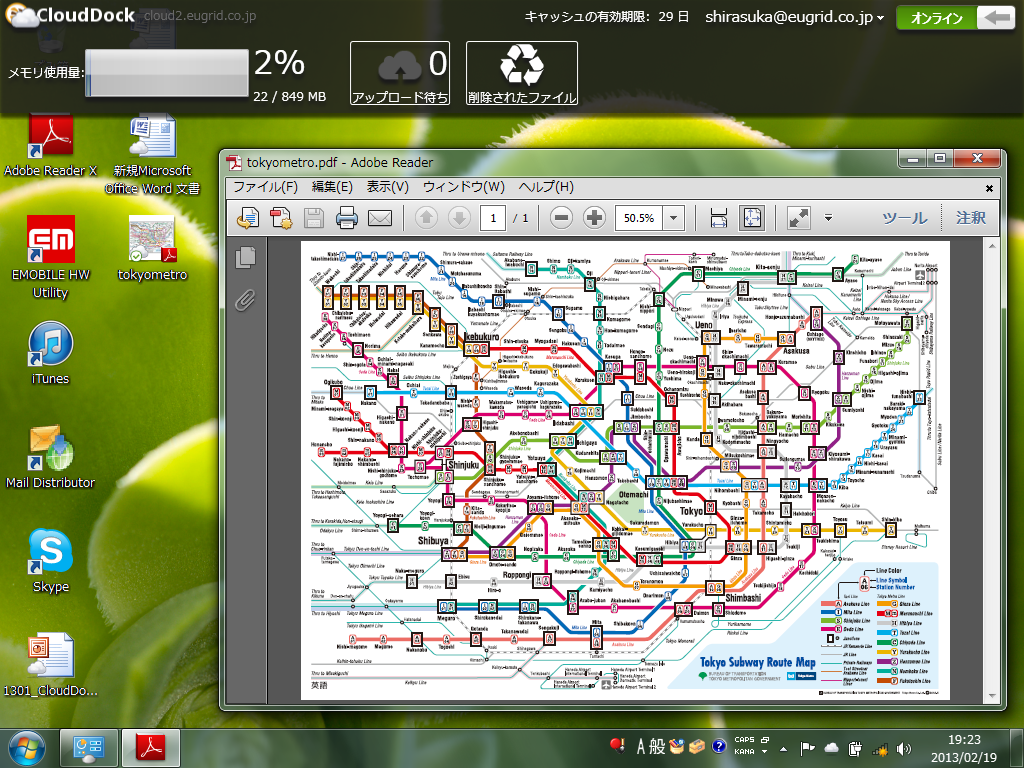Click the network signal tray icon
This screenshot has height=768, width=1024.
(880, 748)
